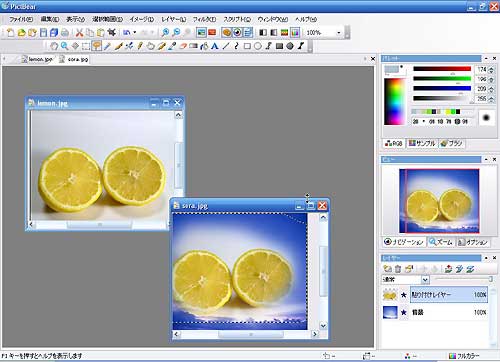Collapse the palette panel pin button

click(486, 58)
